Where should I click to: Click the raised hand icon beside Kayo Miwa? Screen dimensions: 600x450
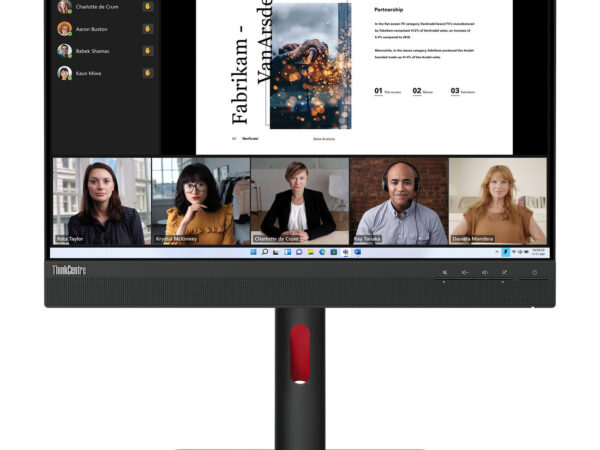coord(147,73)
